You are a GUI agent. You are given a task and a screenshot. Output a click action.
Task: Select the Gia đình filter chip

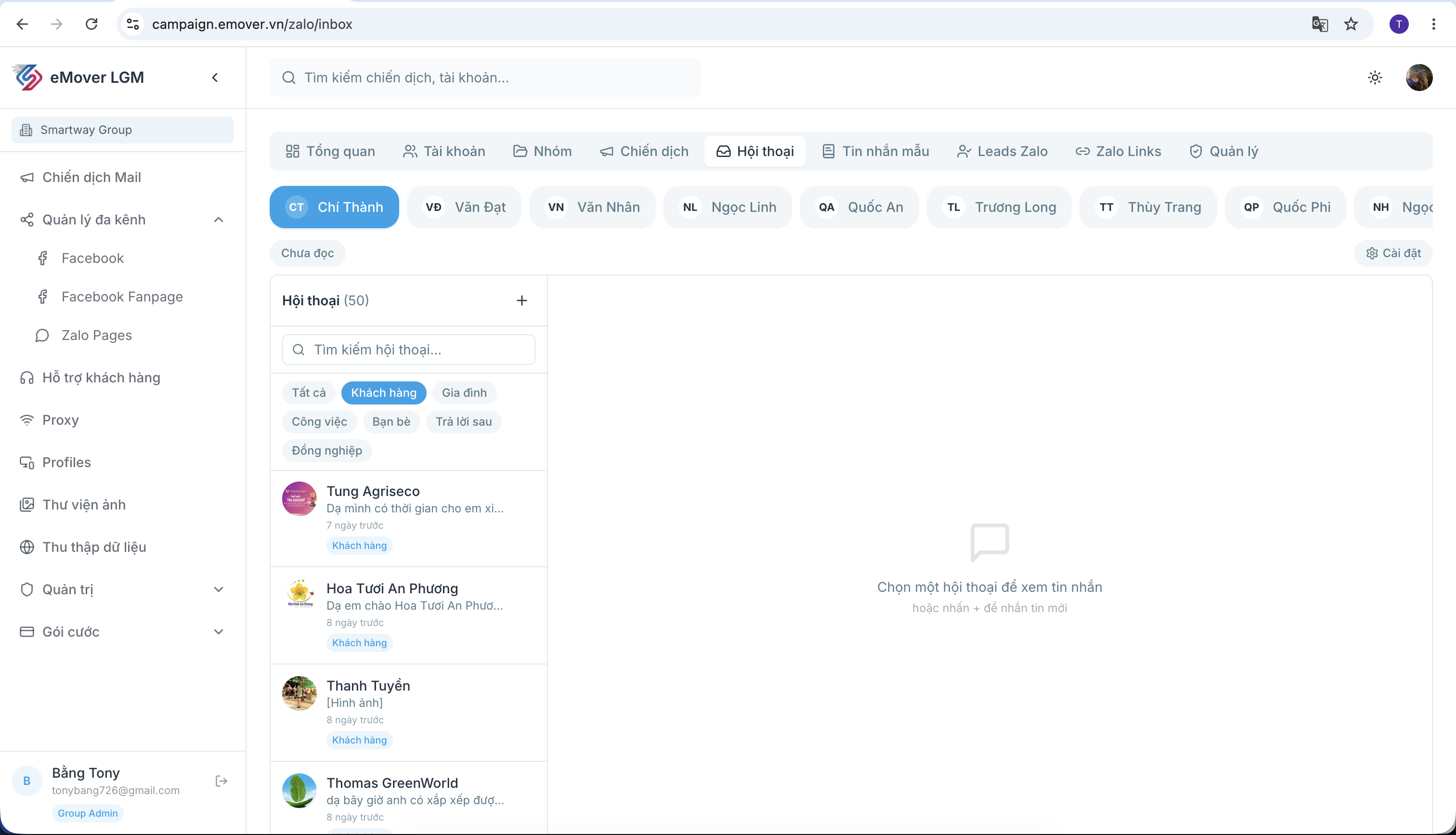tap(464, 393)
